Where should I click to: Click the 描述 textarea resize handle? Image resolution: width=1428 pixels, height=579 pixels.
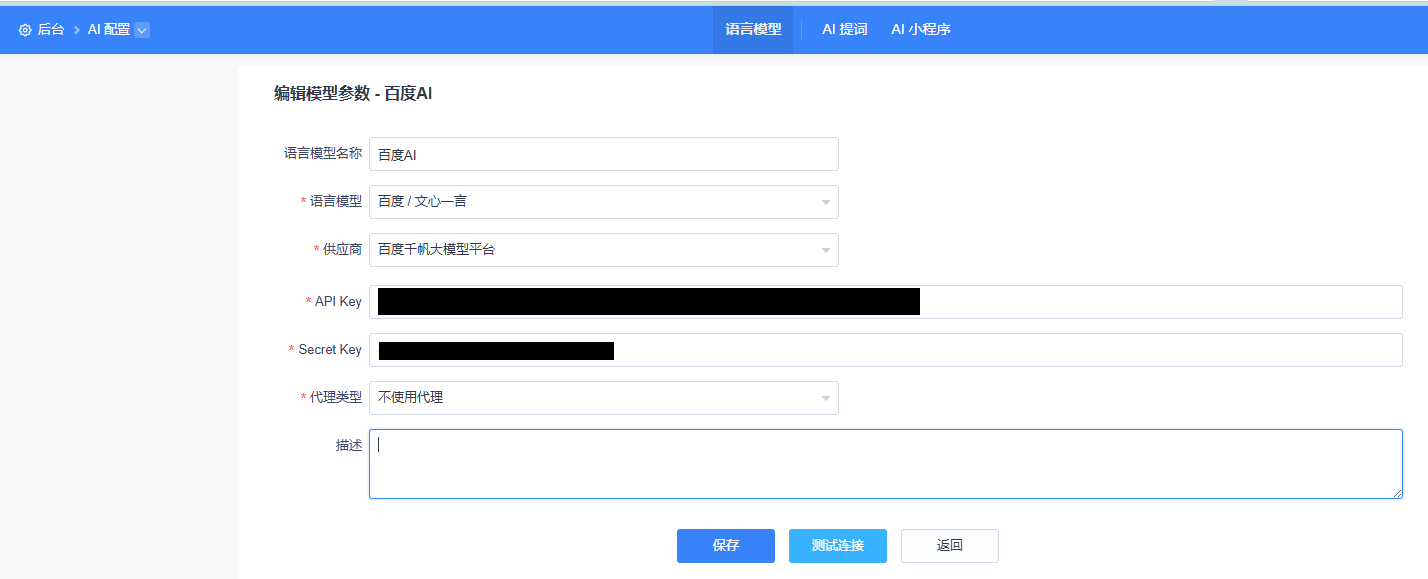(1397, 493)
